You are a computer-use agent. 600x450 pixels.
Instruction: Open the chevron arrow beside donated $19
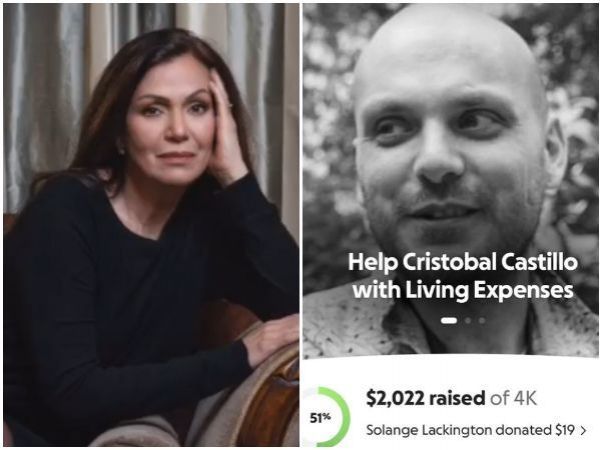[x=583, y=430]
